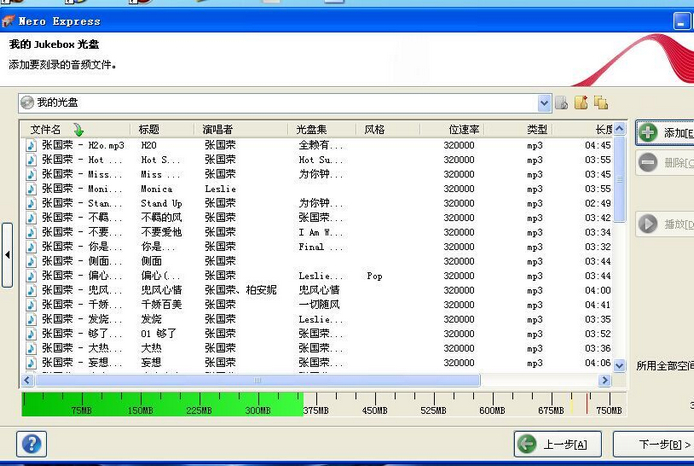Click the music note icon of 千娇 row
This screenshot has height=466, width=694.
point(31,305)
